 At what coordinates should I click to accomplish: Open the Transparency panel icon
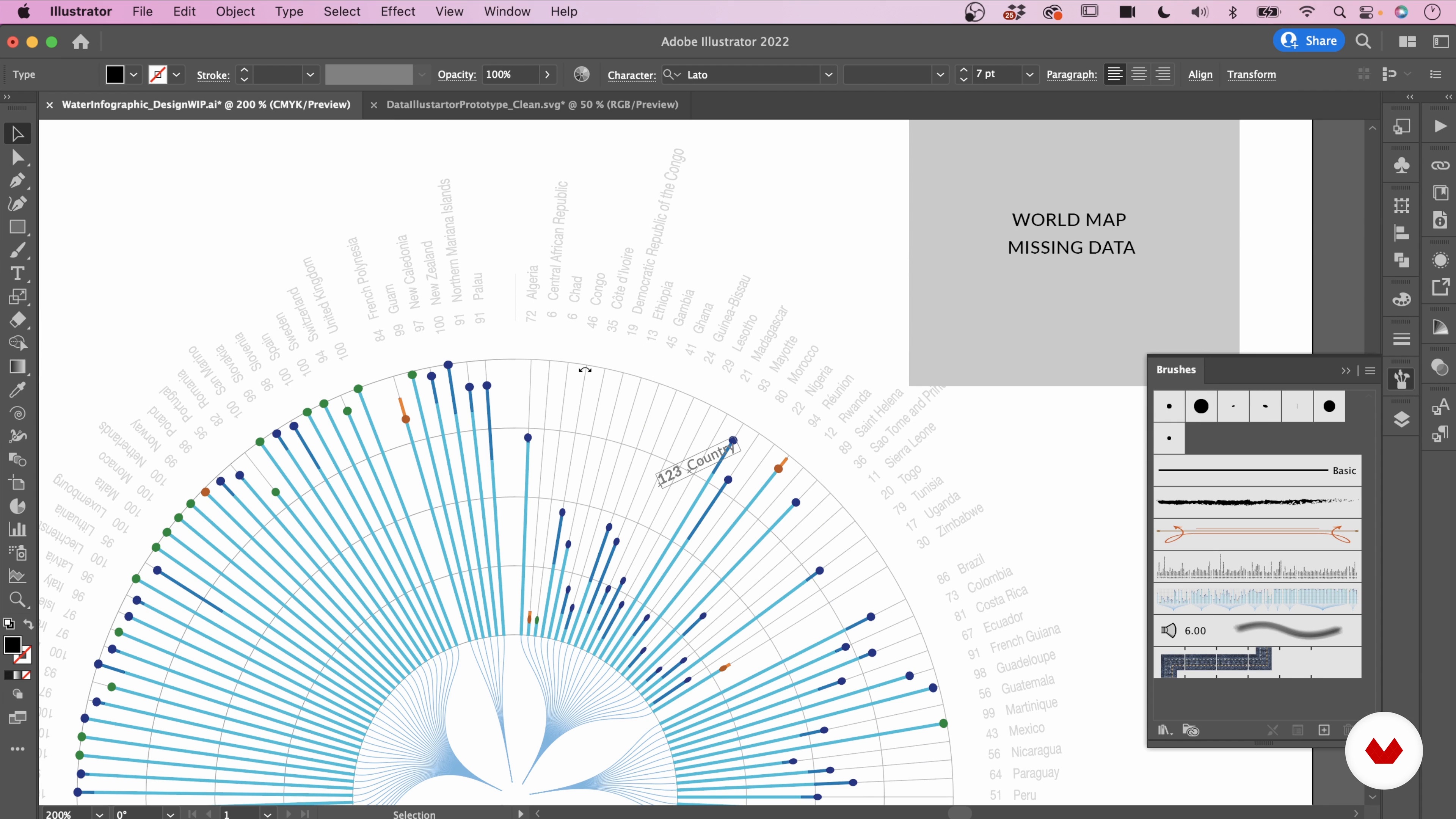tap(1440, 367)
